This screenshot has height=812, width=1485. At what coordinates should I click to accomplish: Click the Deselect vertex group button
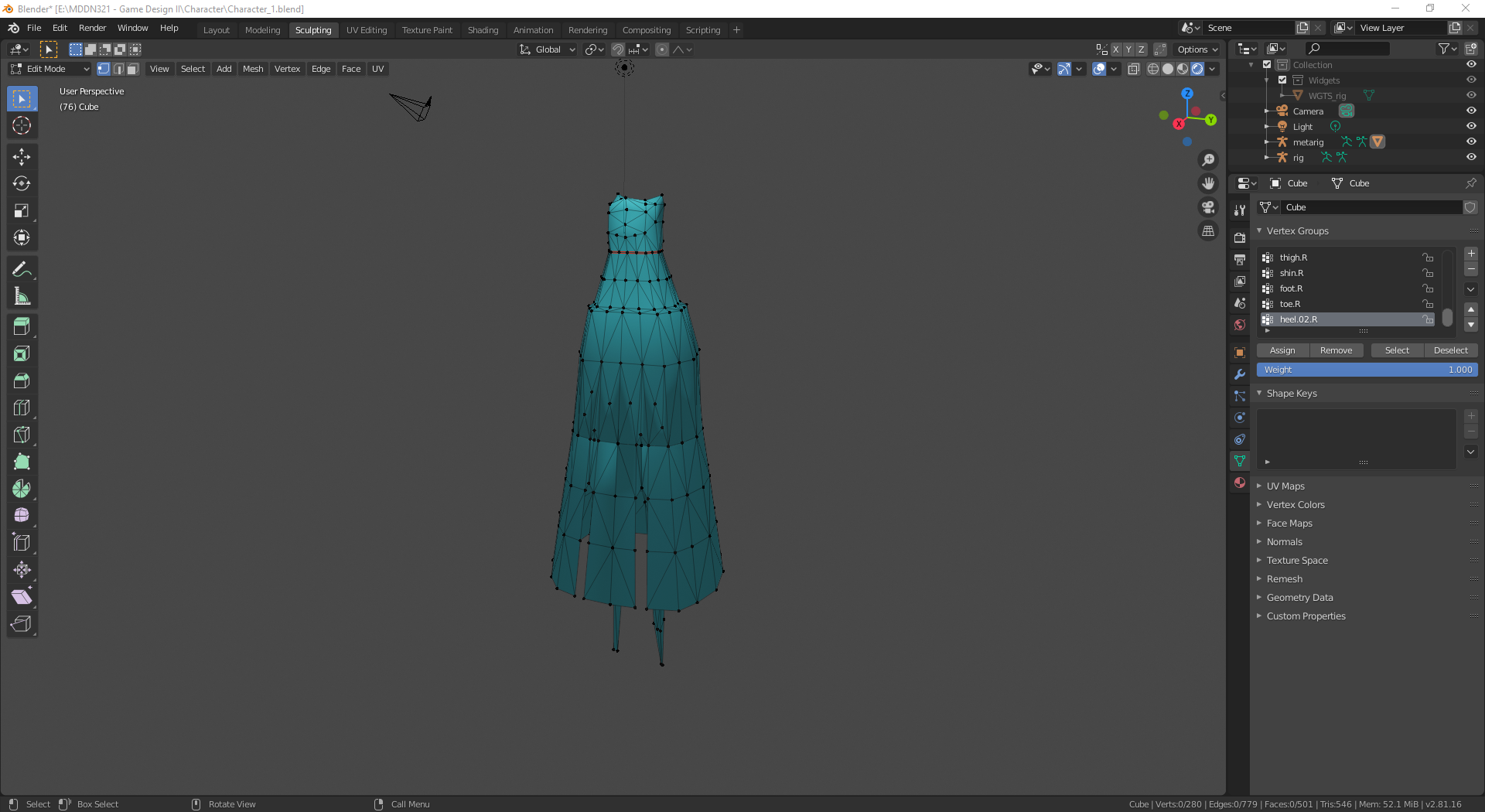(x=1450, y=350)
